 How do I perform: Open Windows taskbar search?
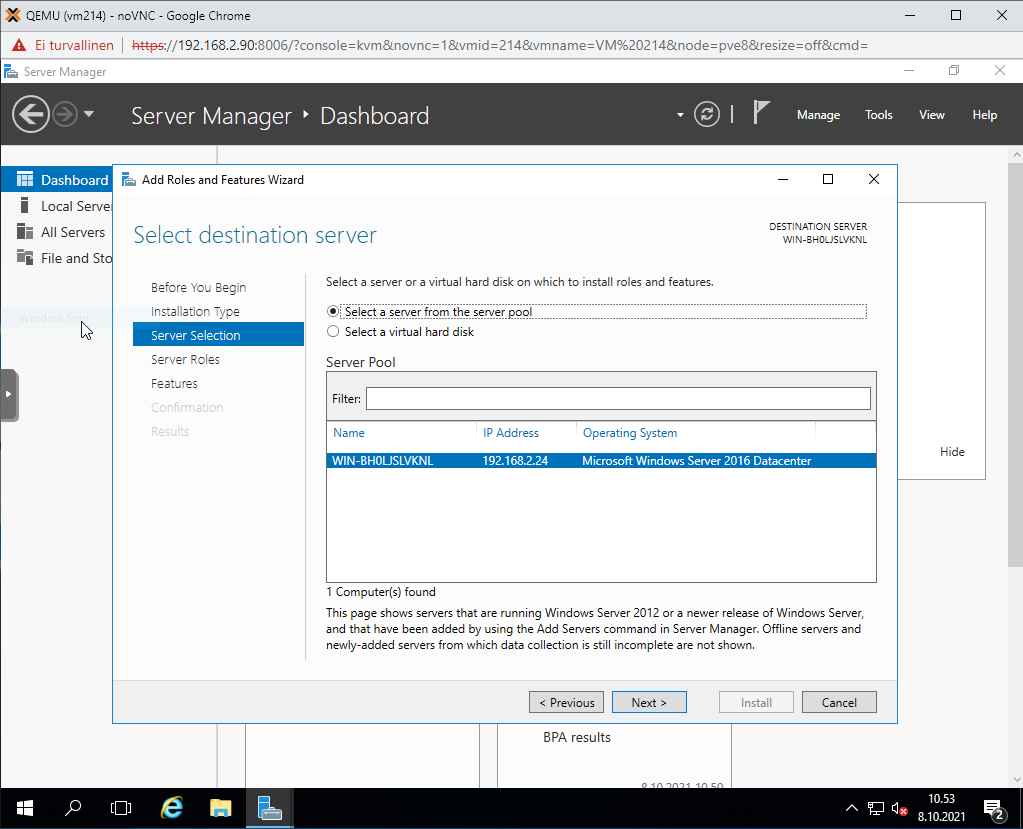click(73, 809)
